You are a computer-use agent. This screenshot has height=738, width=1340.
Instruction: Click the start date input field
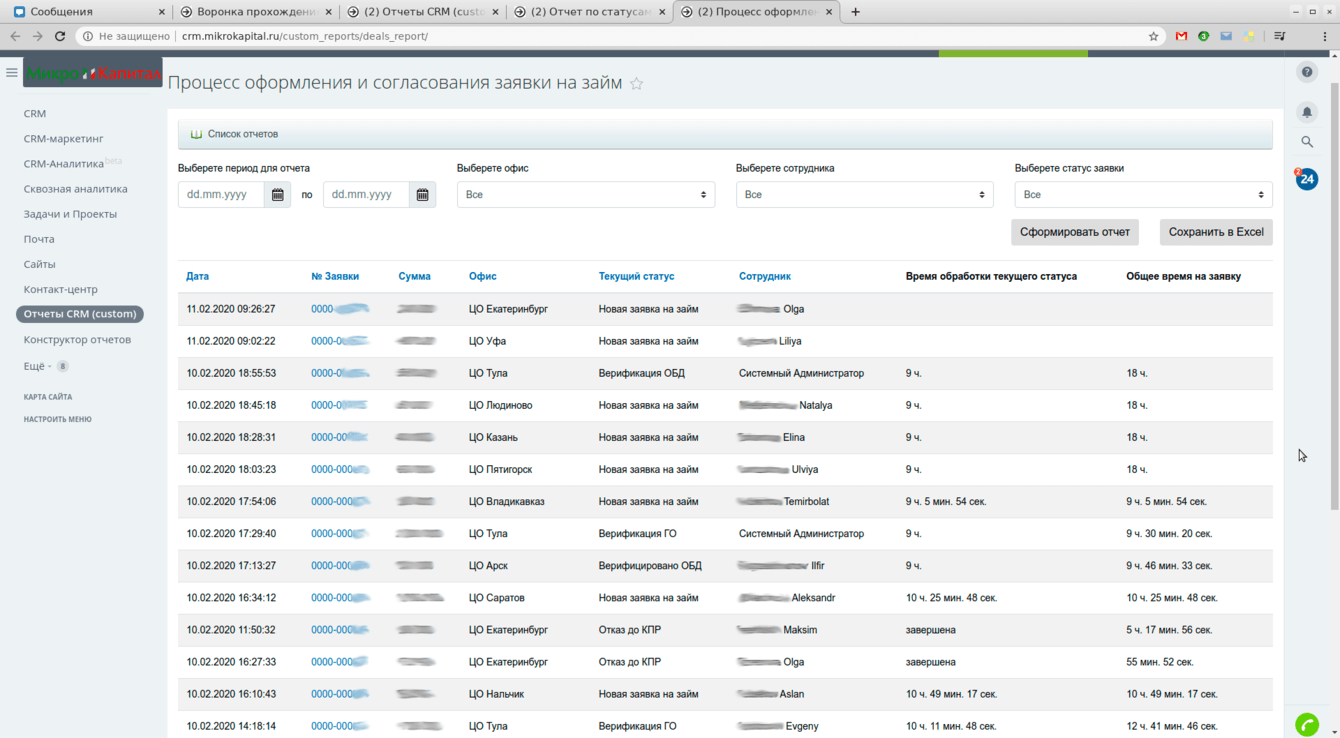tap(221, 194)
